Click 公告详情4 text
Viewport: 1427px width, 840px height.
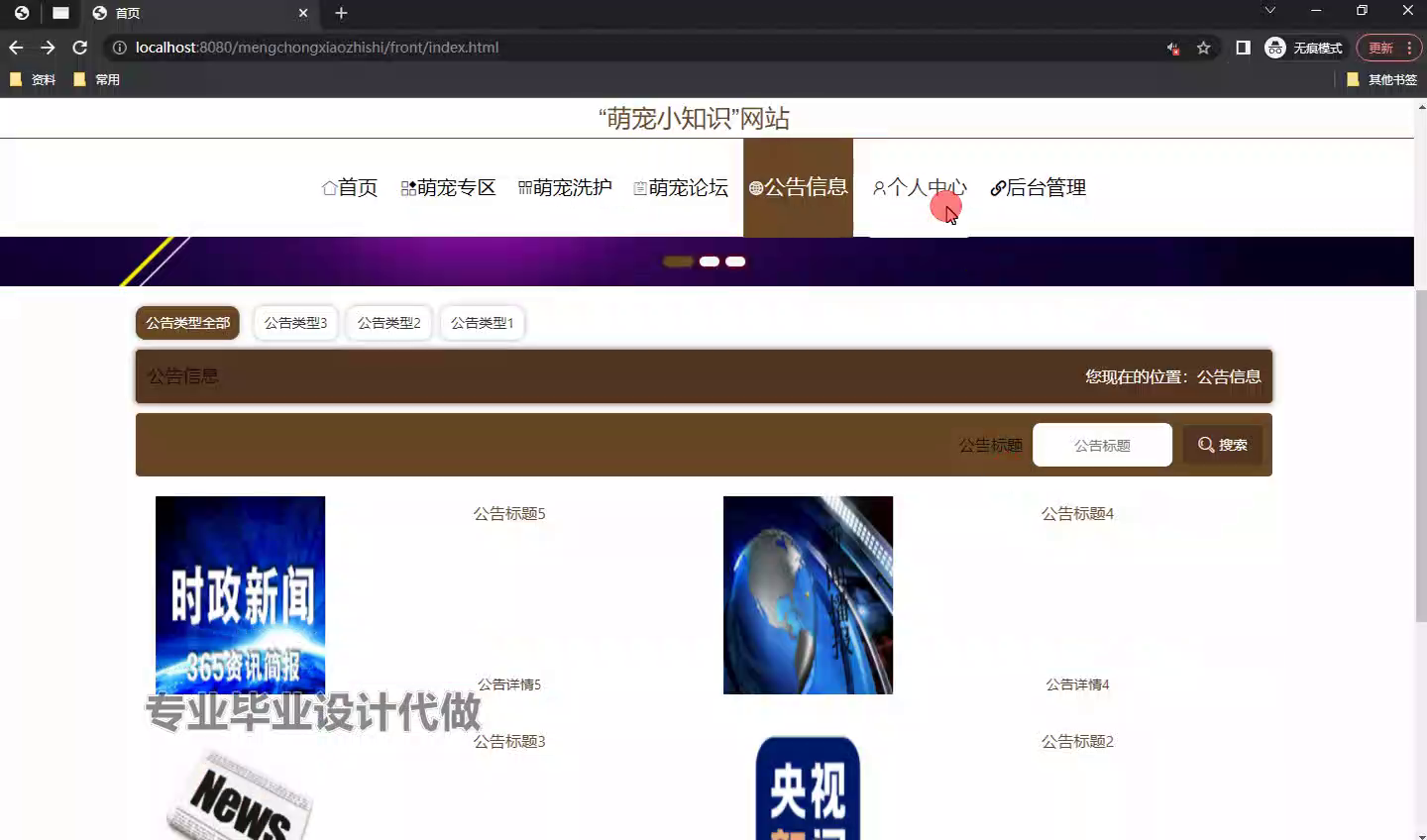click(1077, 684)
